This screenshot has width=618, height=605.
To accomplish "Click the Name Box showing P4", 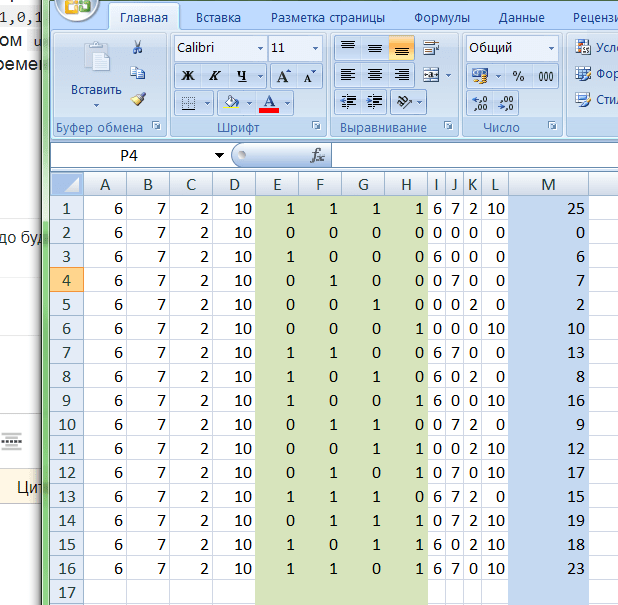I will pos(129,155).
